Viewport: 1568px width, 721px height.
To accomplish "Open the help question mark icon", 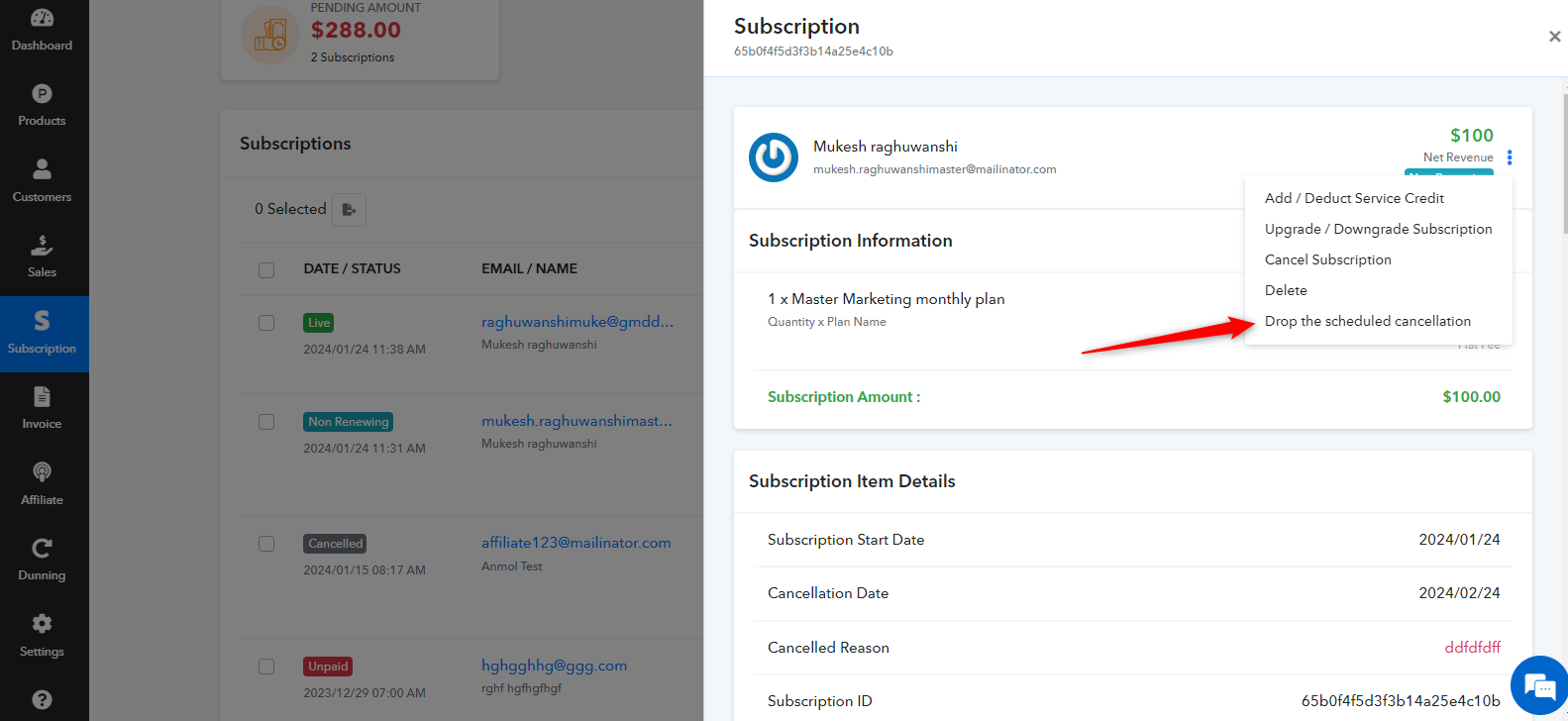I will pyautogui.click(x=42, y=699).
